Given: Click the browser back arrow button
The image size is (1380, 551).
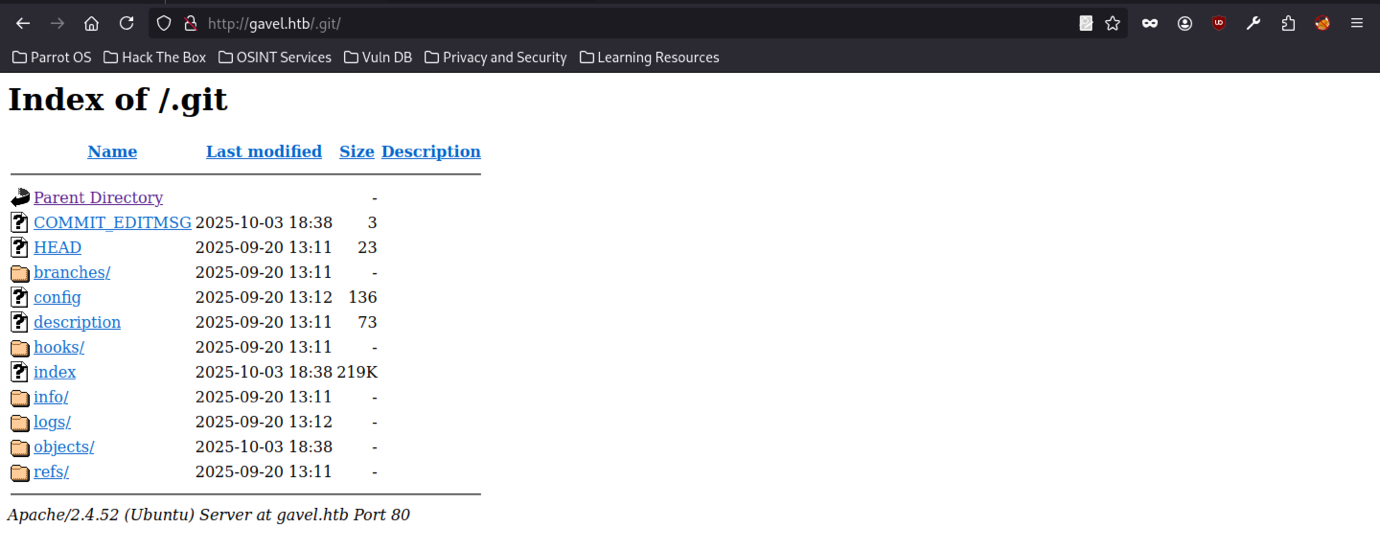Looking at the screenshot, I should 23,23.
